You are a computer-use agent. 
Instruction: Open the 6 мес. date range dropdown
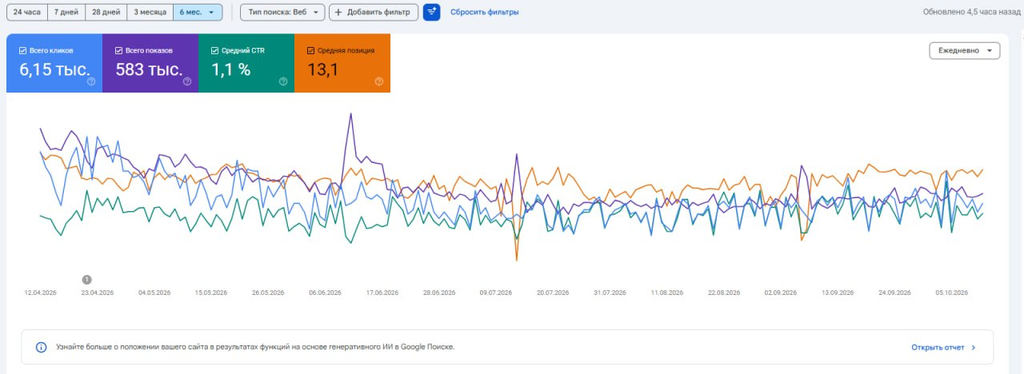pyautogui.click(x=198, y=12)
